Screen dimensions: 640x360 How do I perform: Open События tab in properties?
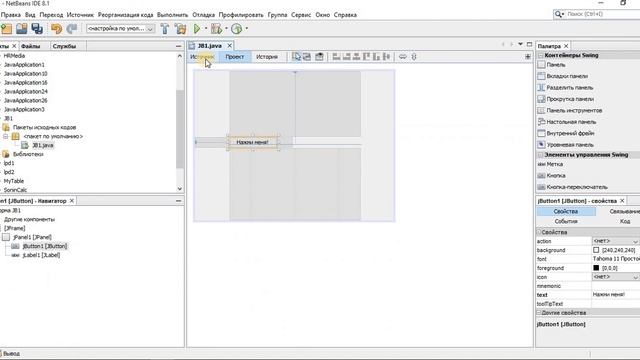[566, 221]
